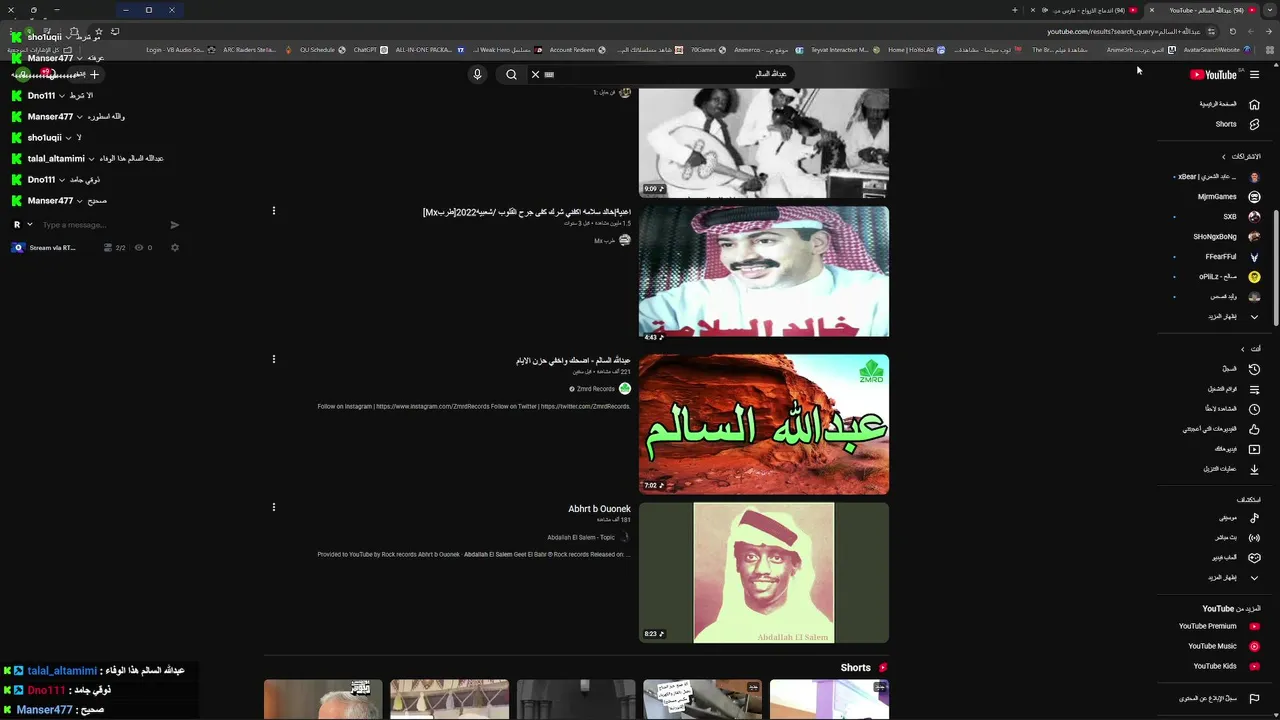Open the on-screen keyboard icon in search
The width and height of the screenshot is (1280, 720).
pos(549,74)
